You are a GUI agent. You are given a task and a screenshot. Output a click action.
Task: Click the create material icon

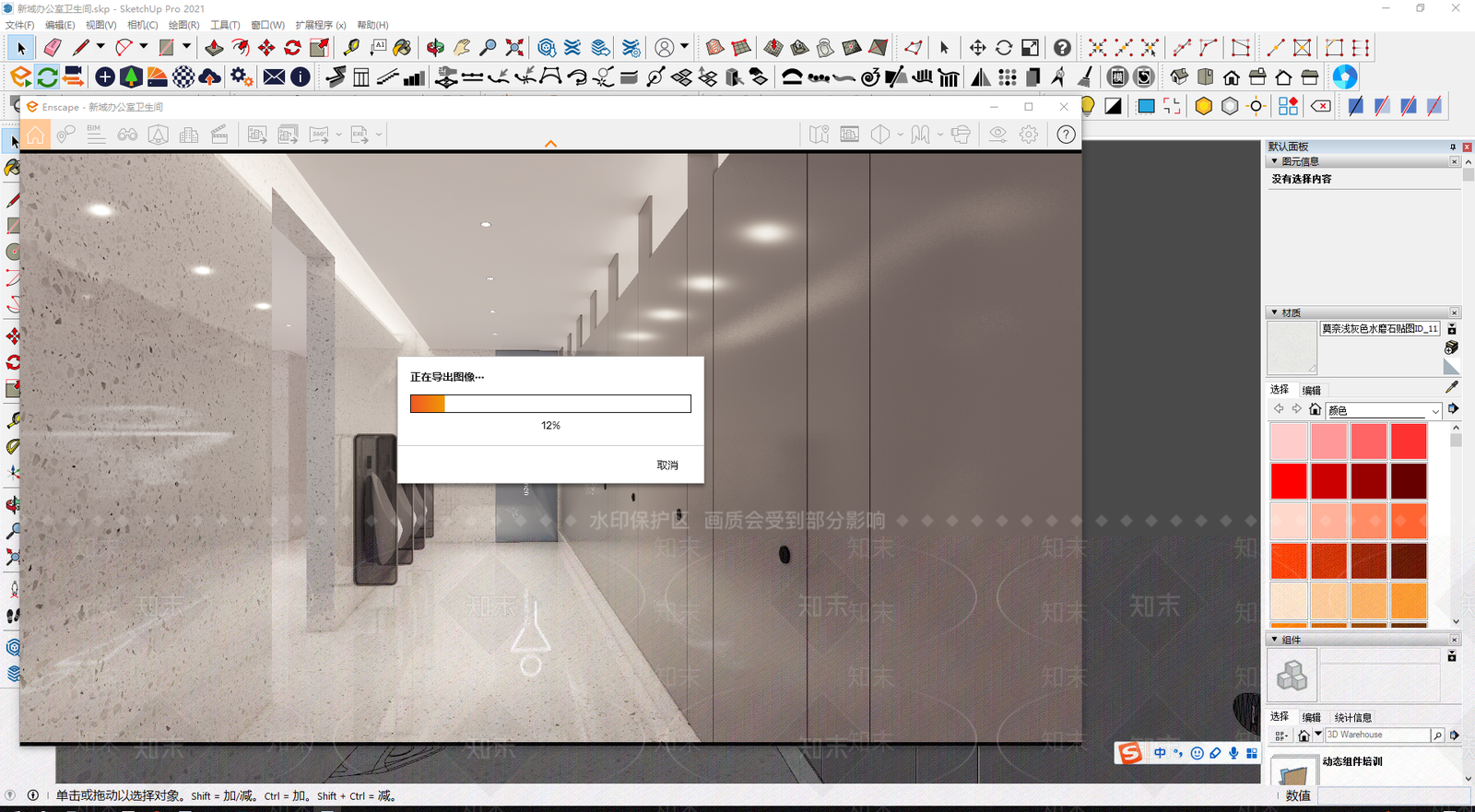[1452, 347]
